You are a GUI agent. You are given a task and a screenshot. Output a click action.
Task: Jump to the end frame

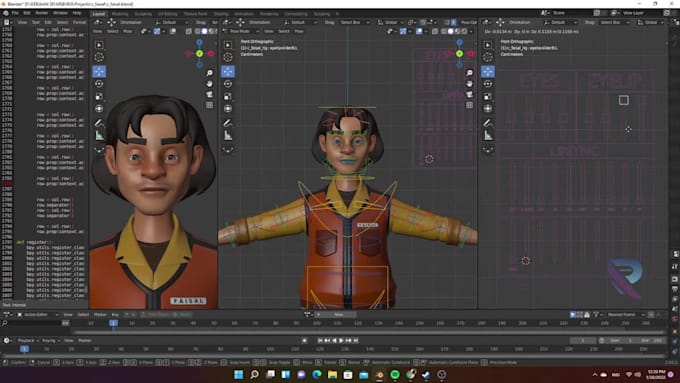pyautogui.click(x=356, y=340)
